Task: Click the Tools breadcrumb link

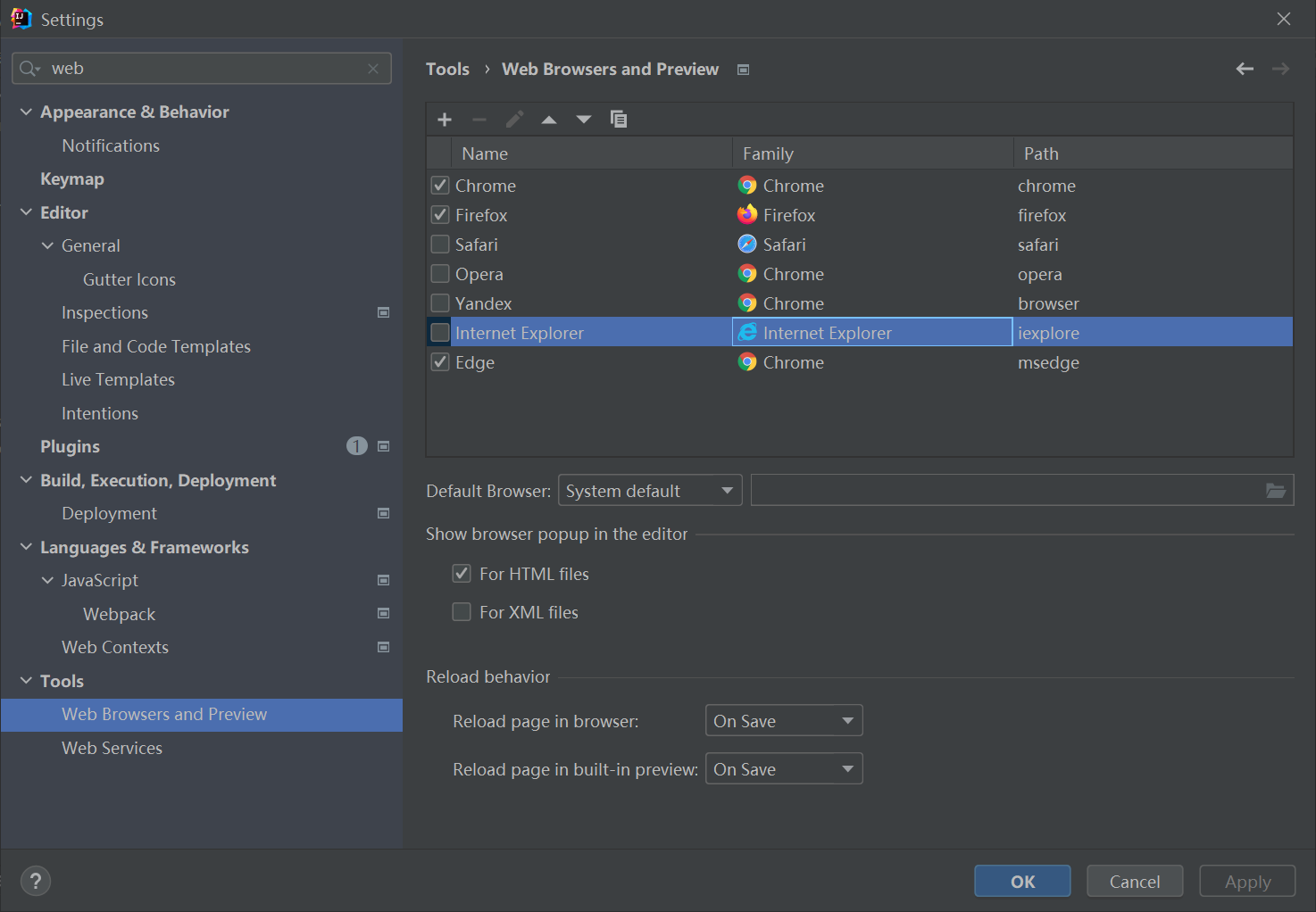Action: tap(447, 69)
